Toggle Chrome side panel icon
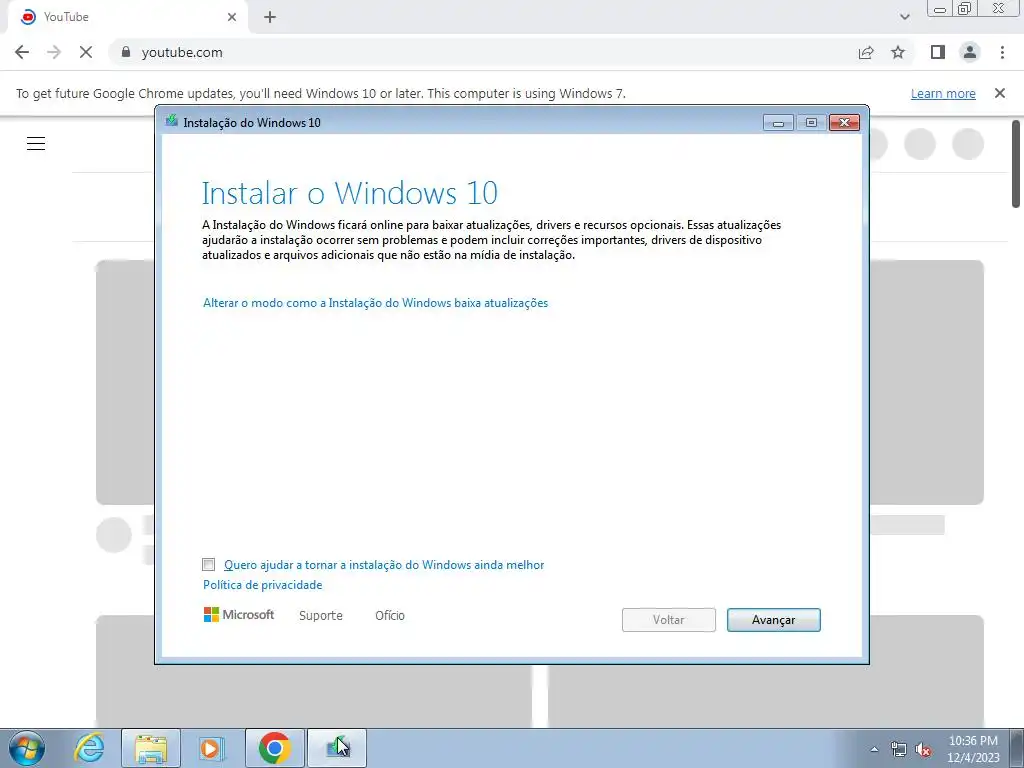This screenshot has height=768, width=1024. (x=938, y=52)
